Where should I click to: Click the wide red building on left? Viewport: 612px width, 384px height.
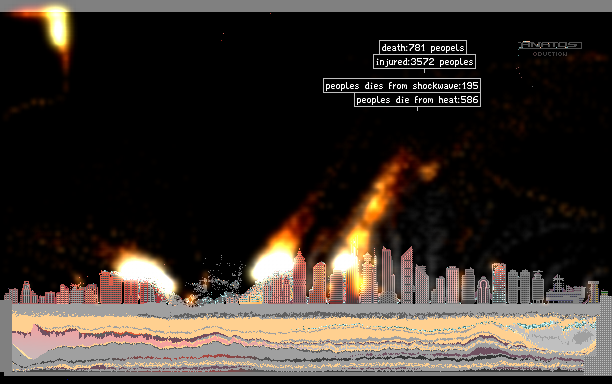pyautogui.click(x=111, y=288)
